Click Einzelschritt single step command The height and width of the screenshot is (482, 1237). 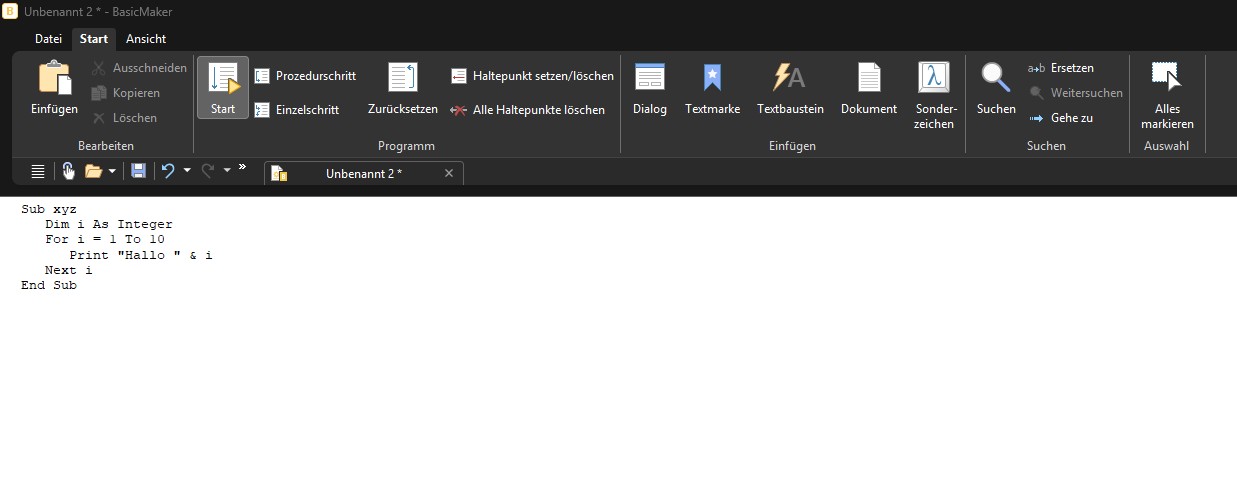tap(297, 110)
